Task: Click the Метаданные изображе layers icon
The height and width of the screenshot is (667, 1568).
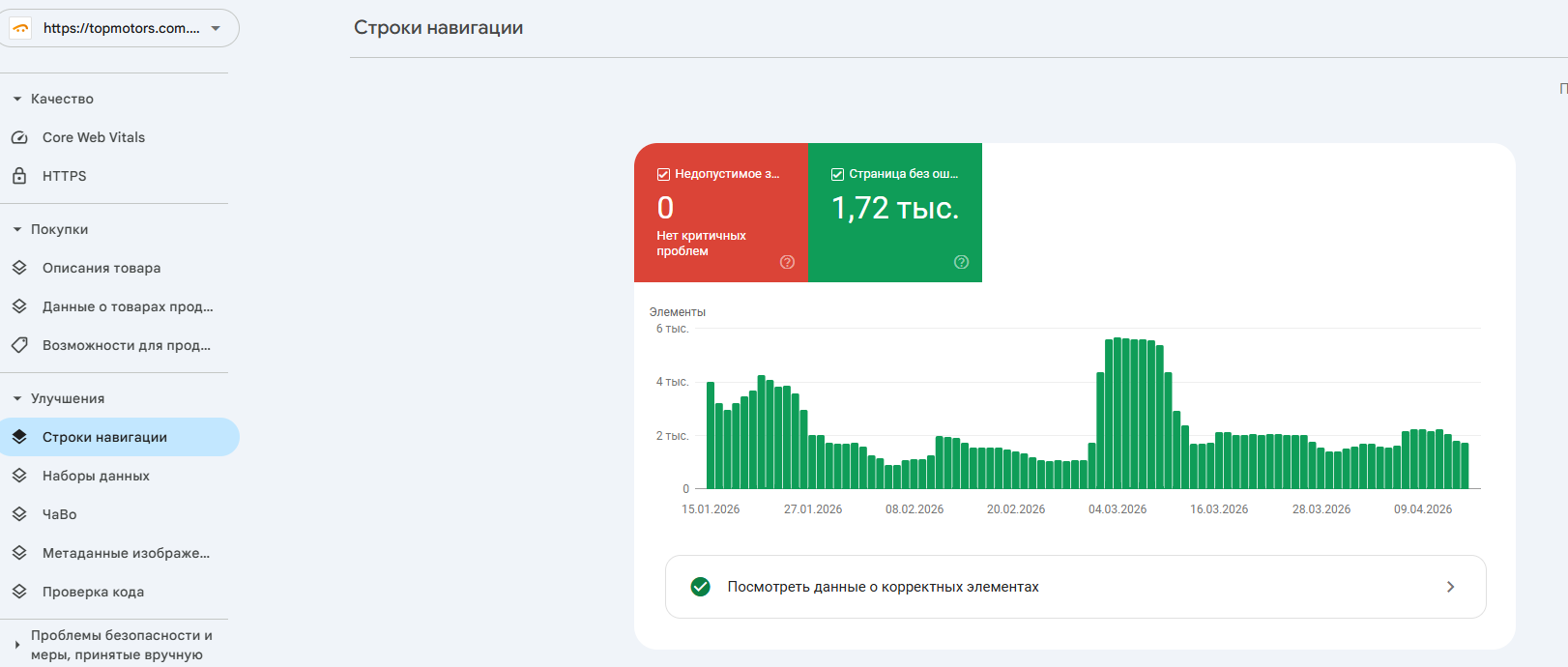Action: pyautogui.click(x=19, y=553)
